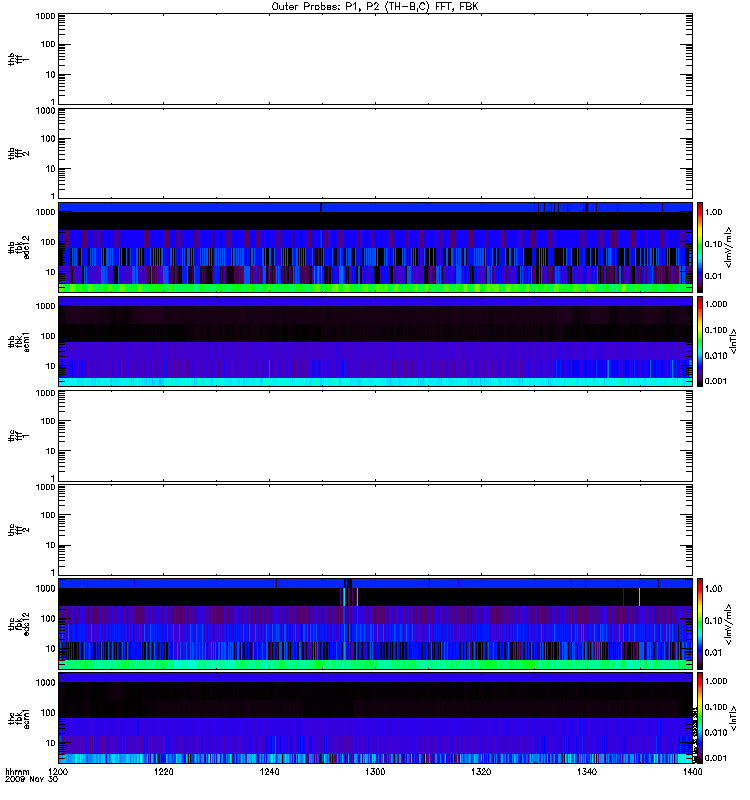Click the 'thb fbk edc12' y-axis title

19,247
